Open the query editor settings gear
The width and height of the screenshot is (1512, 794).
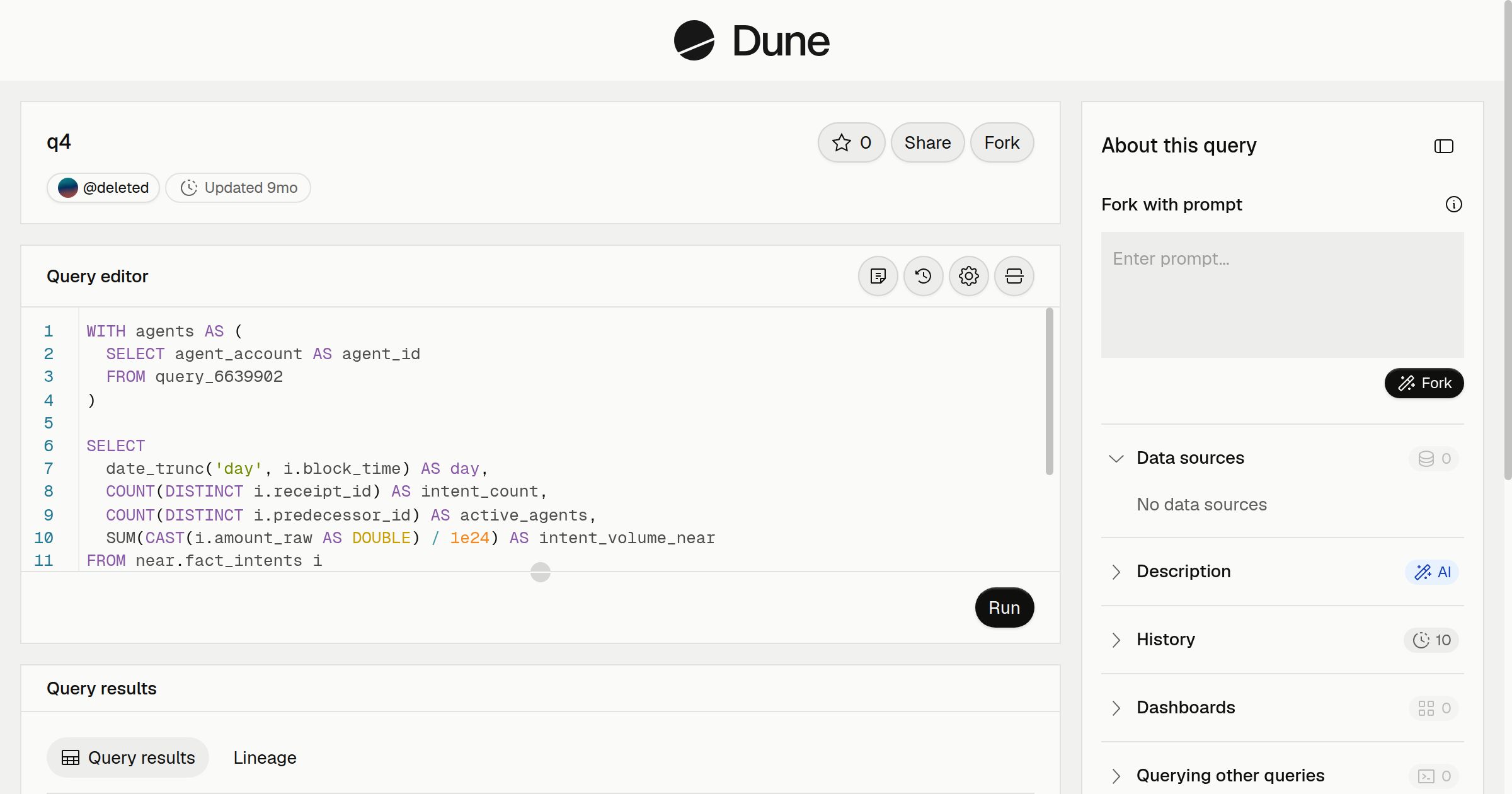968,276
